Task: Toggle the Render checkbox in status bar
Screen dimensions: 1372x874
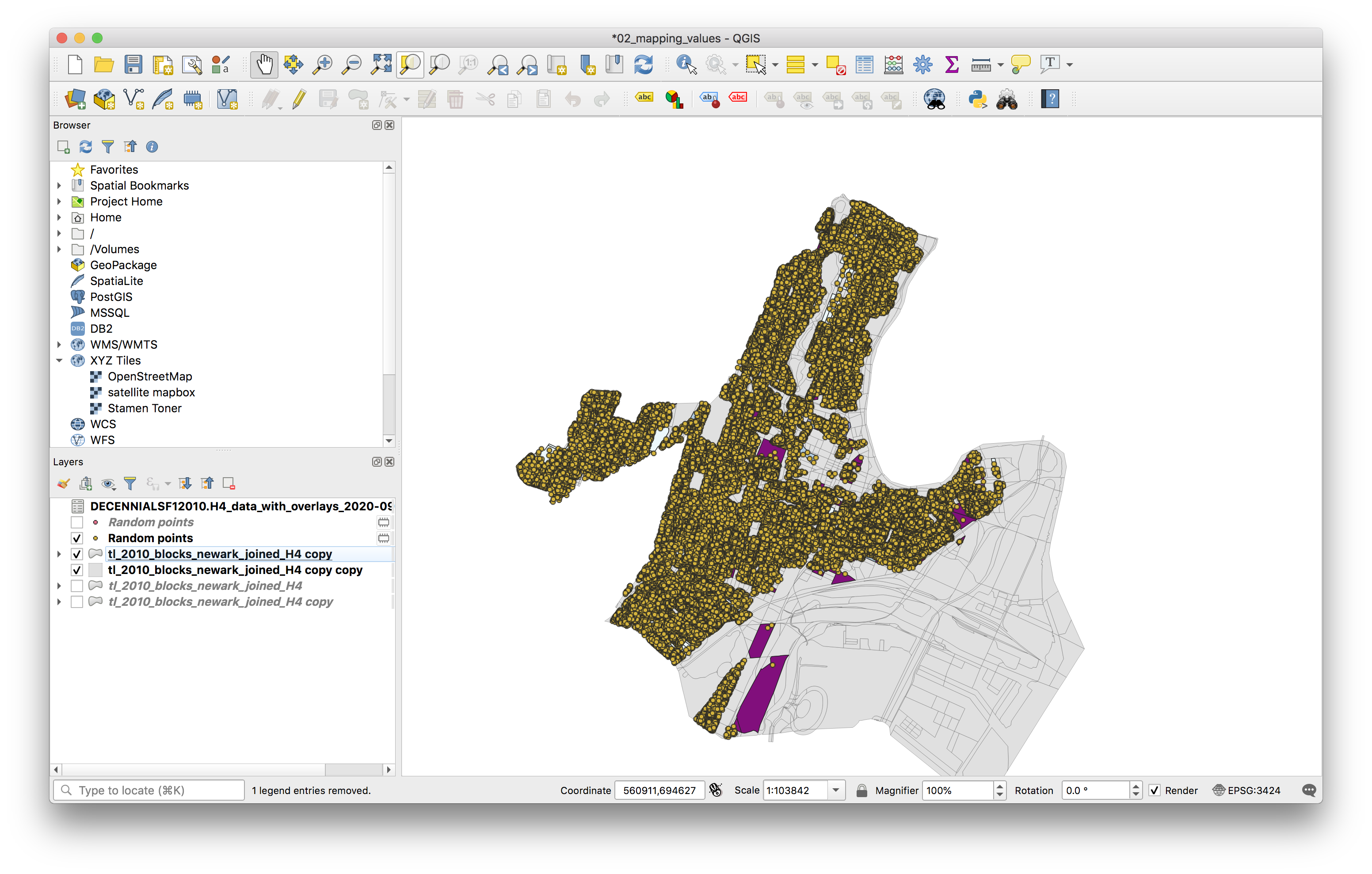Action: coord(1155,790)
